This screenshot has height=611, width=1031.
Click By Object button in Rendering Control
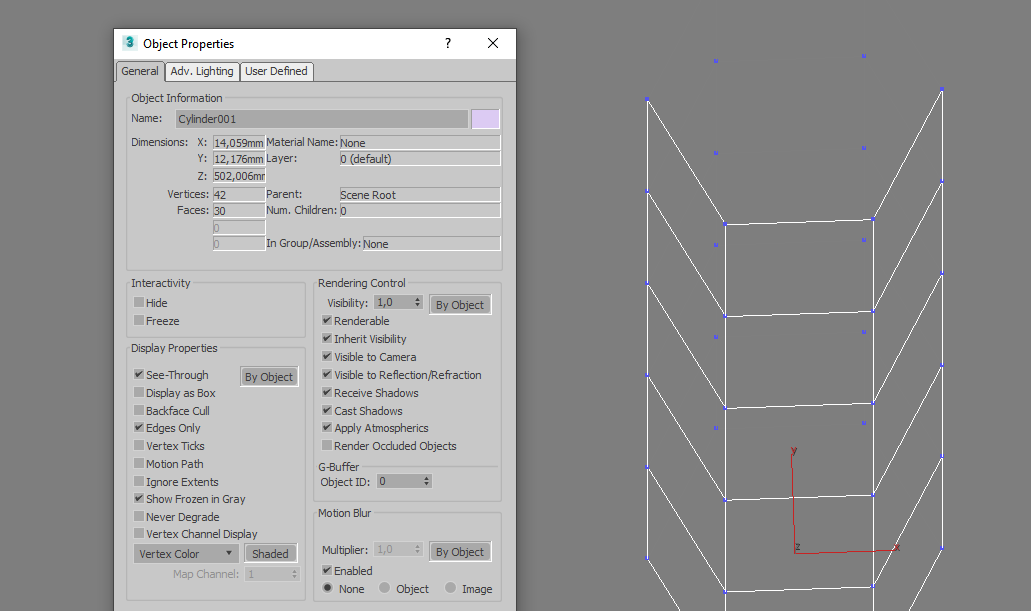pos(460,305)
